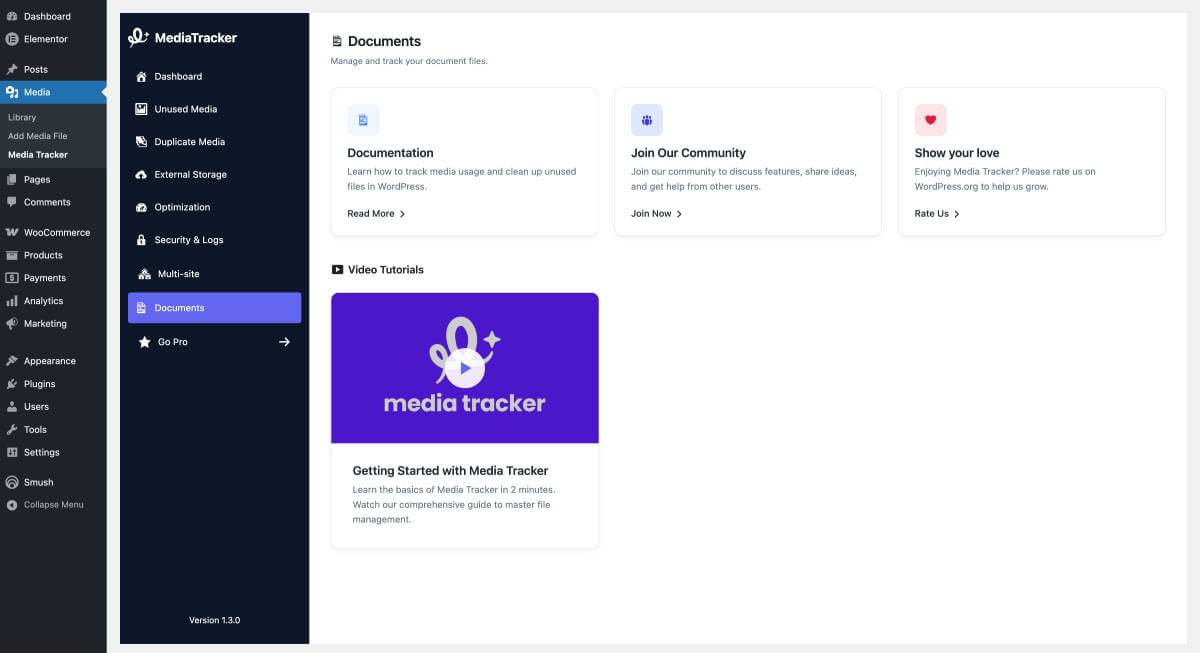This screenshot has width=1200, height=653.
Task: Click Read More link in Documentation card
Action: (376, 214)
